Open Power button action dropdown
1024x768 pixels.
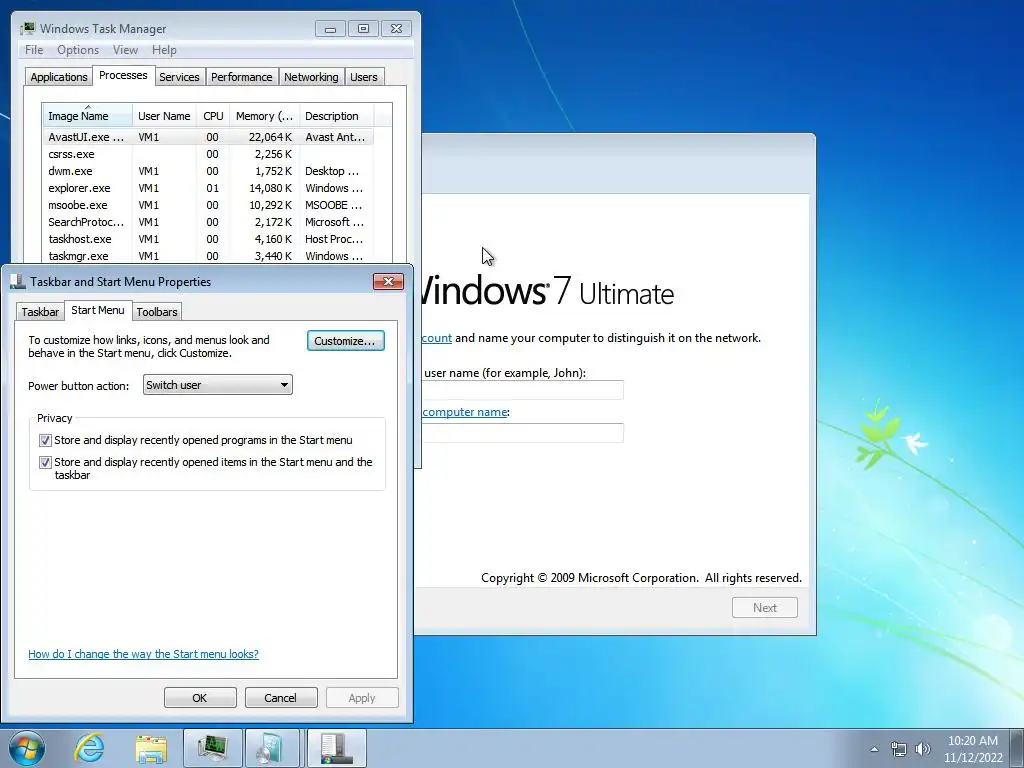(x=217, y=385)
